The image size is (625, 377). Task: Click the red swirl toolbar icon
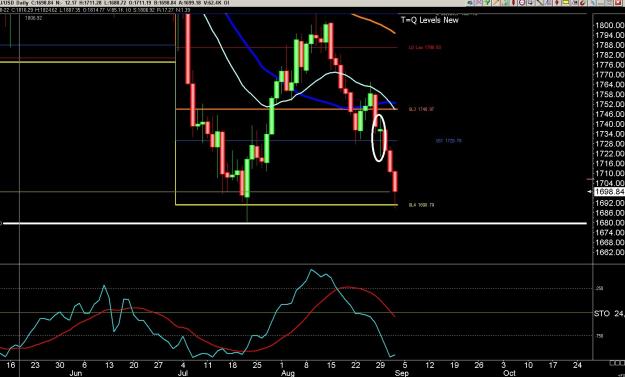pyautogui.click(x=583, y=3)
